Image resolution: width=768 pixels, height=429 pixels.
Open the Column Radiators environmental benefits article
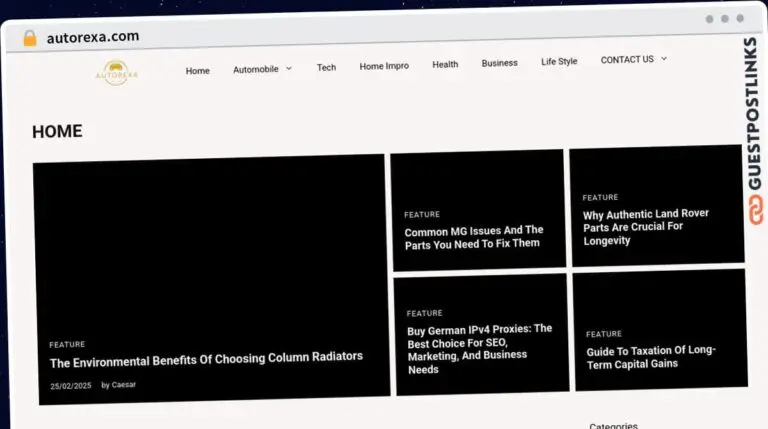click(206, 358)
